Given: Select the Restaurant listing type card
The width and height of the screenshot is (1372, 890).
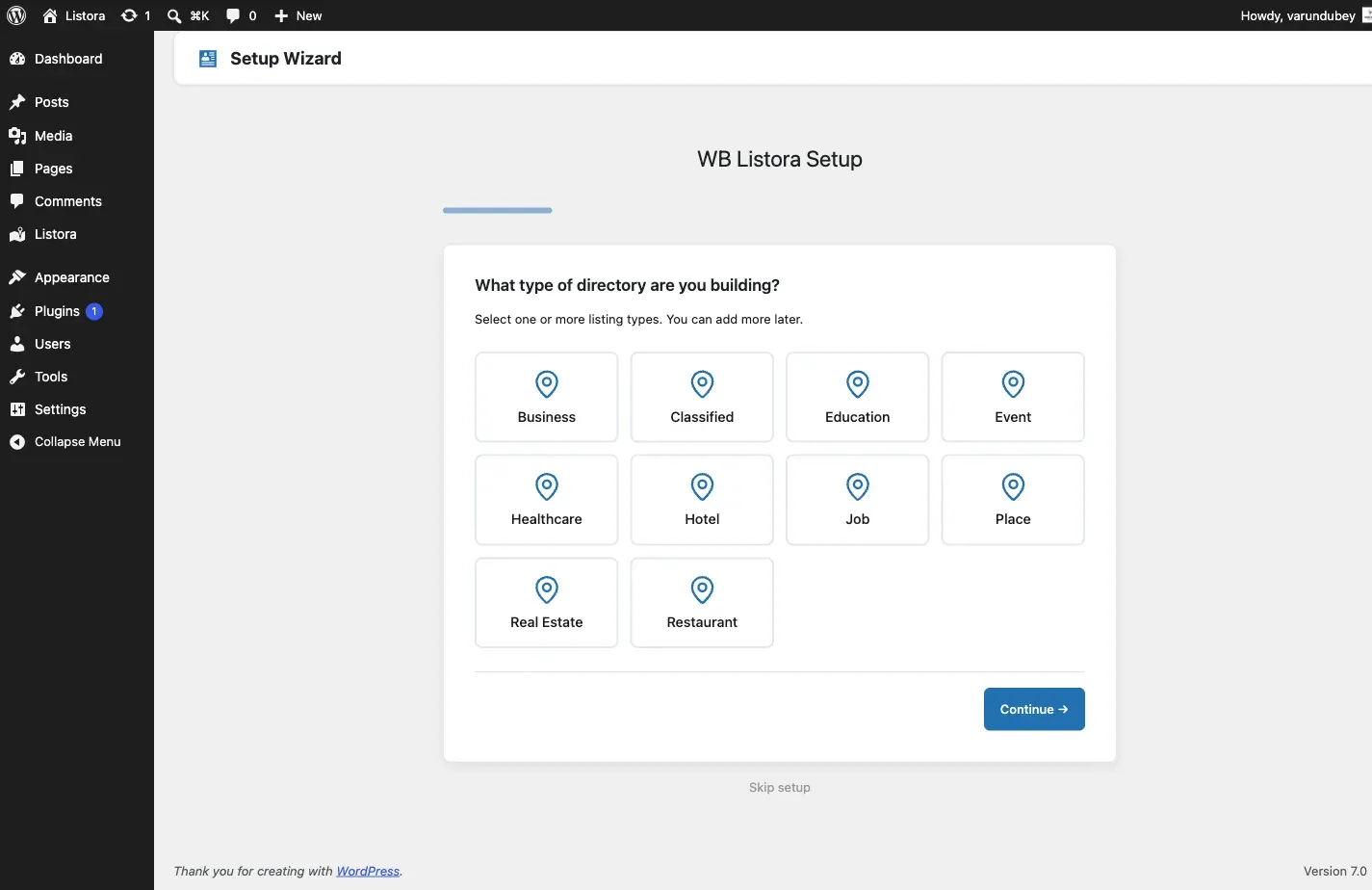Looking at the screenshot, I should [x=702, y=603].
